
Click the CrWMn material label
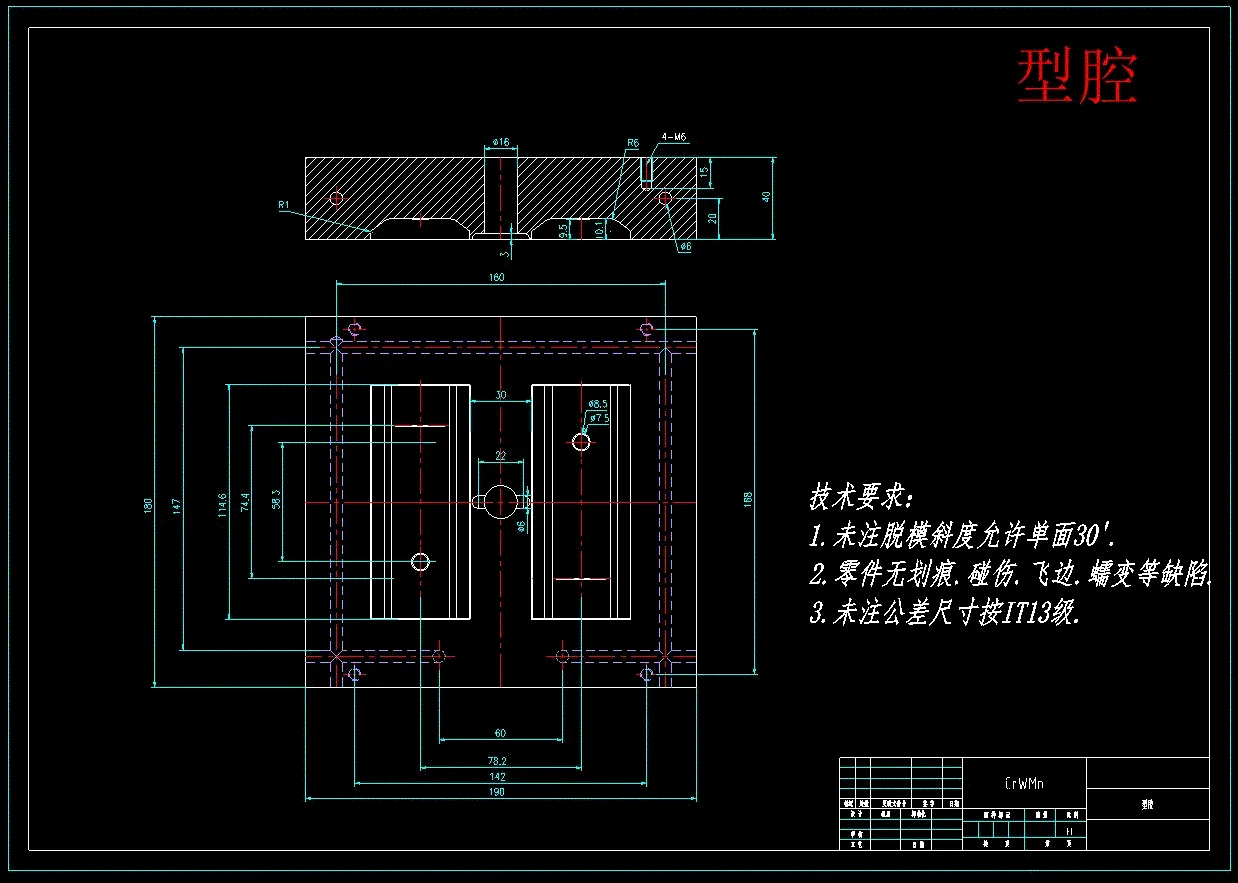coord(1024,784)
